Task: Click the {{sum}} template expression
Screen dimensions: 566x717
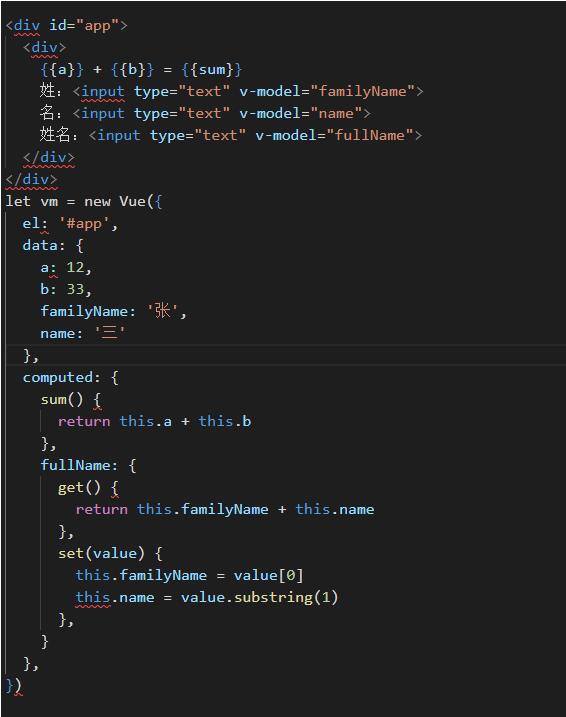Action: (x=211, y=70)
